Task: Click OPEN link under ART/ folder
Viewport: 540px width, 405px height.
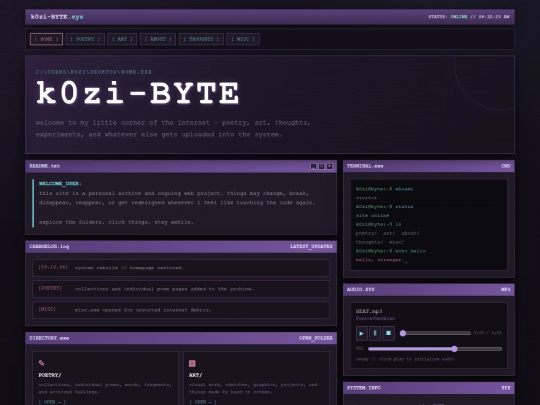Action: point(202,402)
